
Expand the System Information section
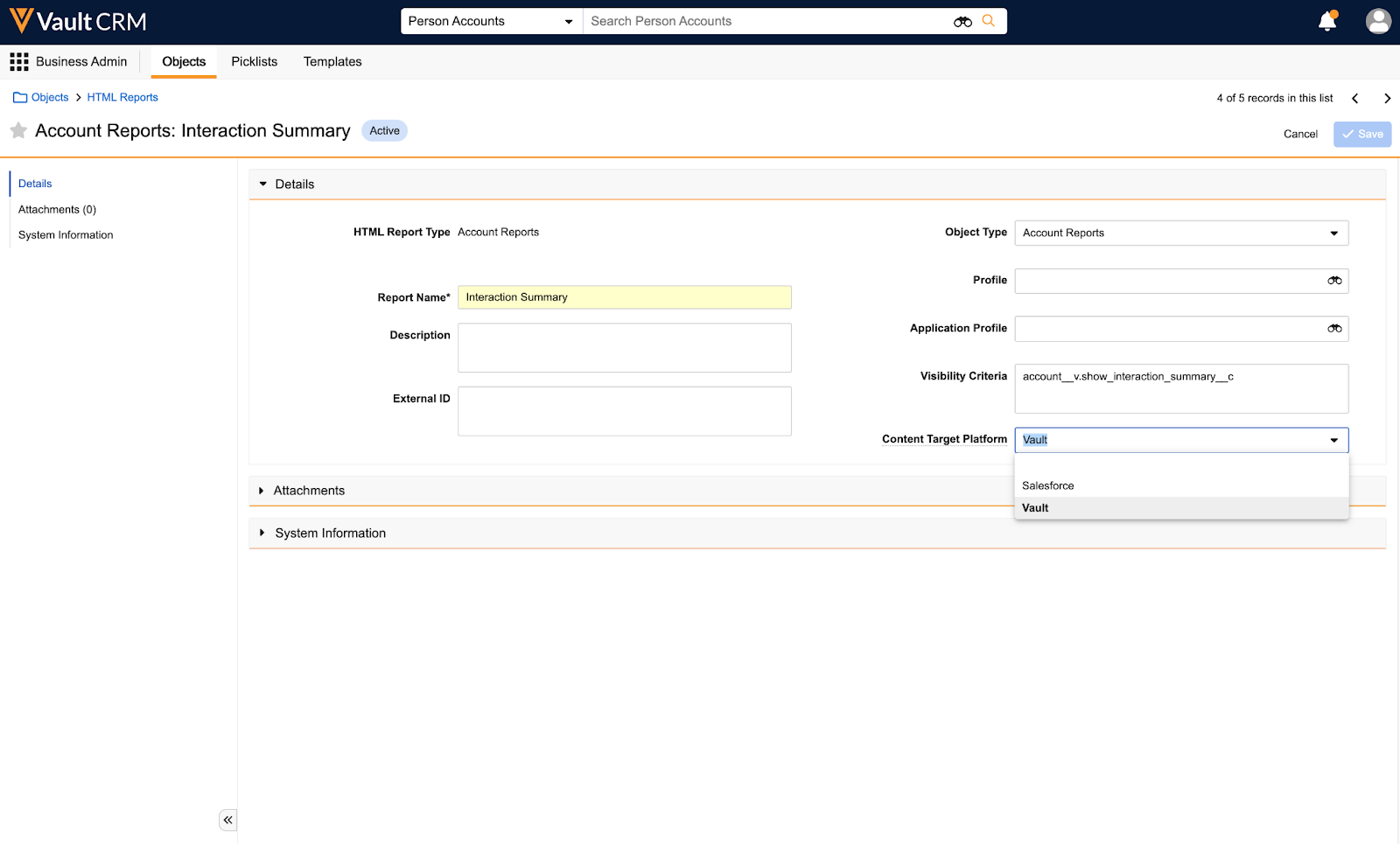(262, 533)
